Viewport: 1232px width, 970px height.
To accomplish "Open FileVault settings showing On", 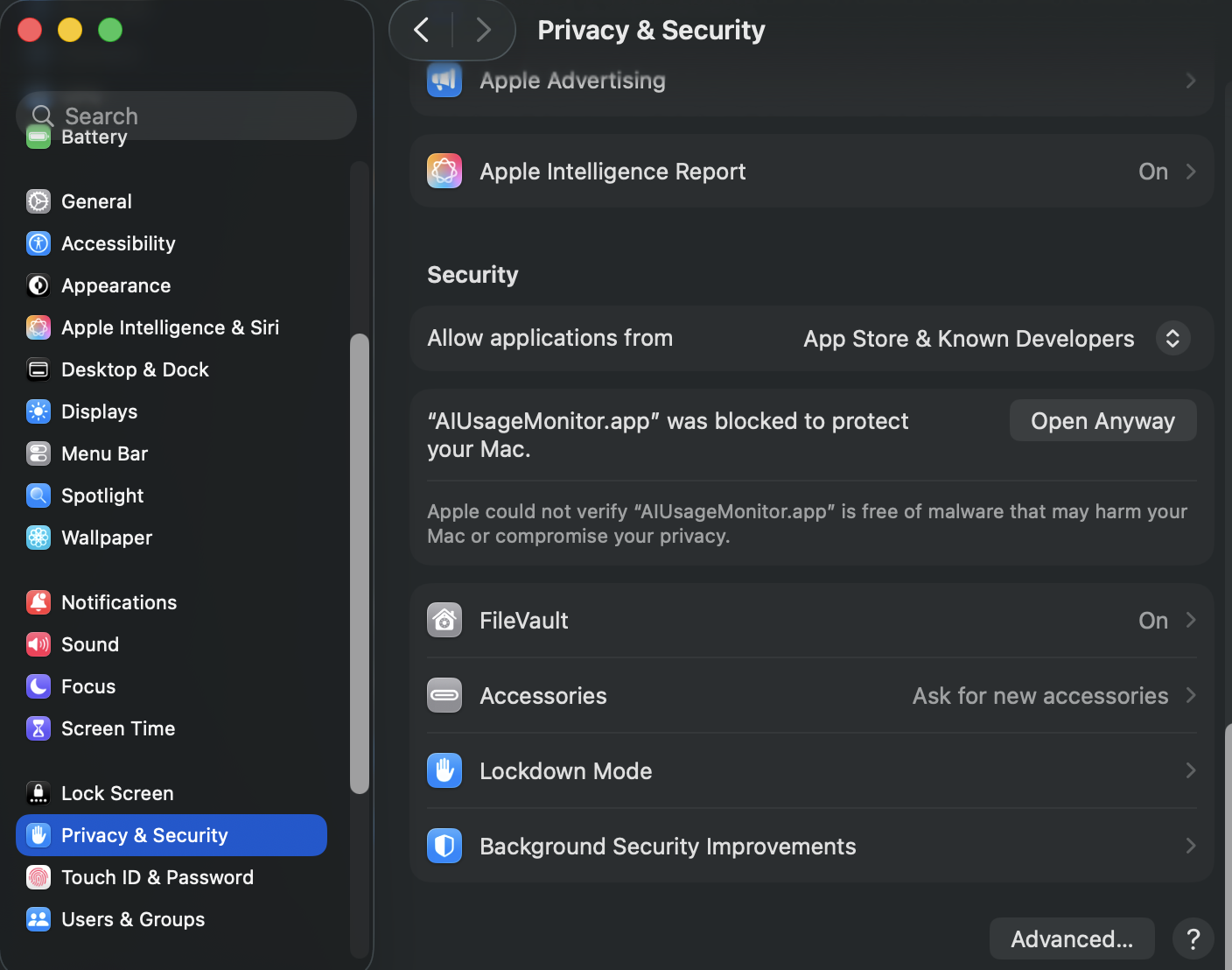I will [812, 620].
